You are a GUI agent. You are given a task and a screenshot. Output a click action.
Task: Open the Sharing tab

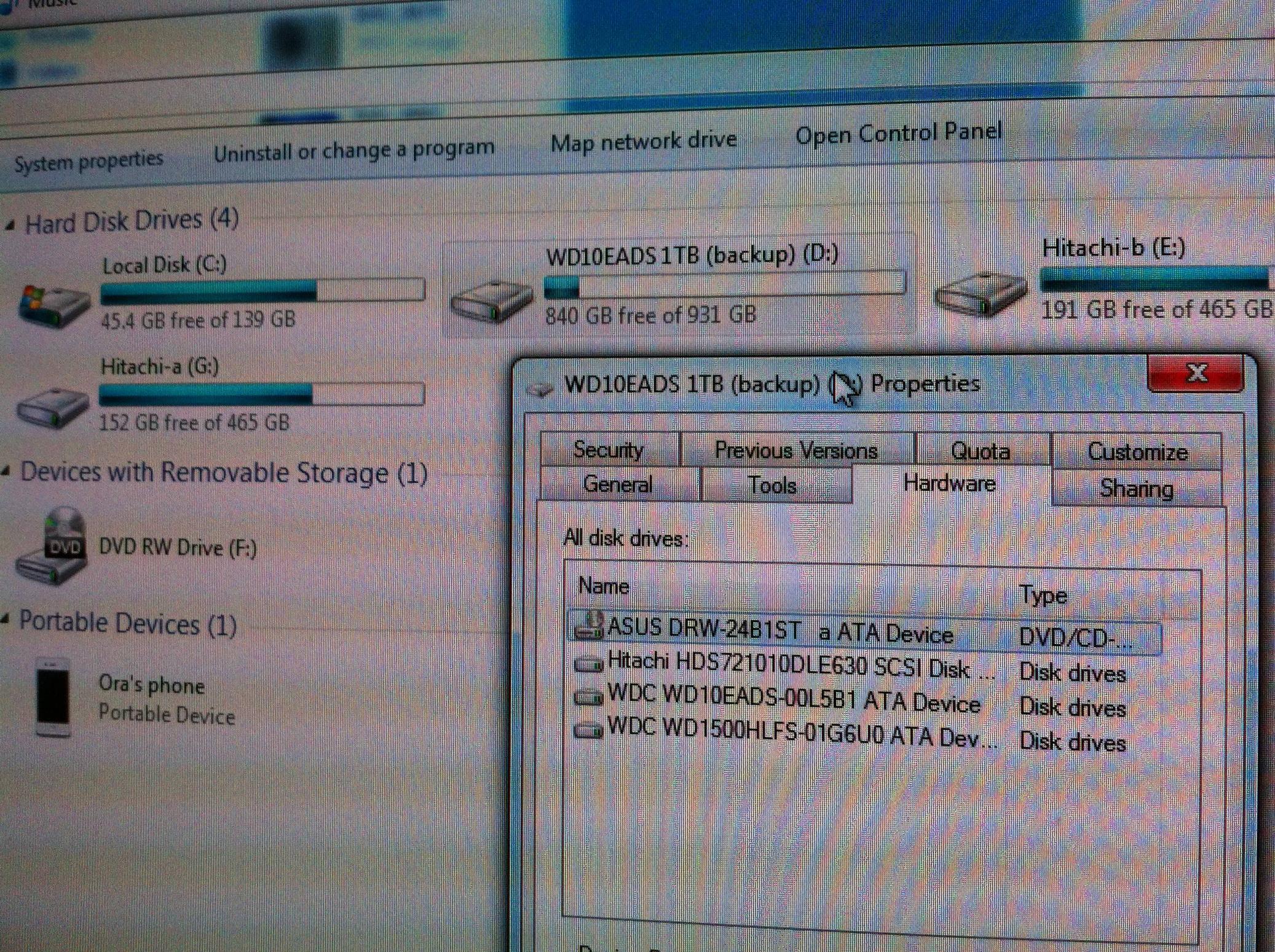coord(1137,488)
